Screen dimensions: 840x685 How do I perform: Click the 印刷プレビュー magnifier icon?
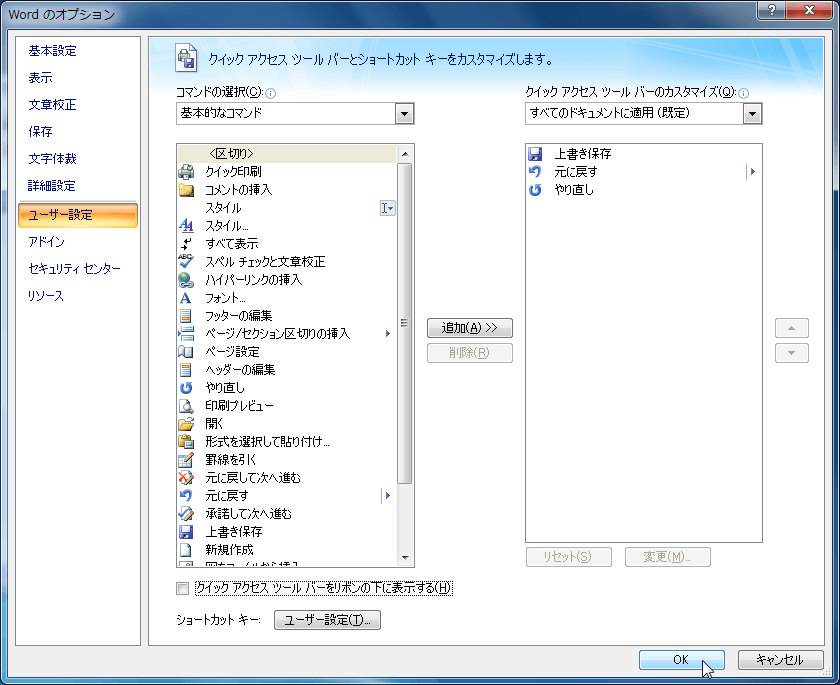[x=186, y=405]
